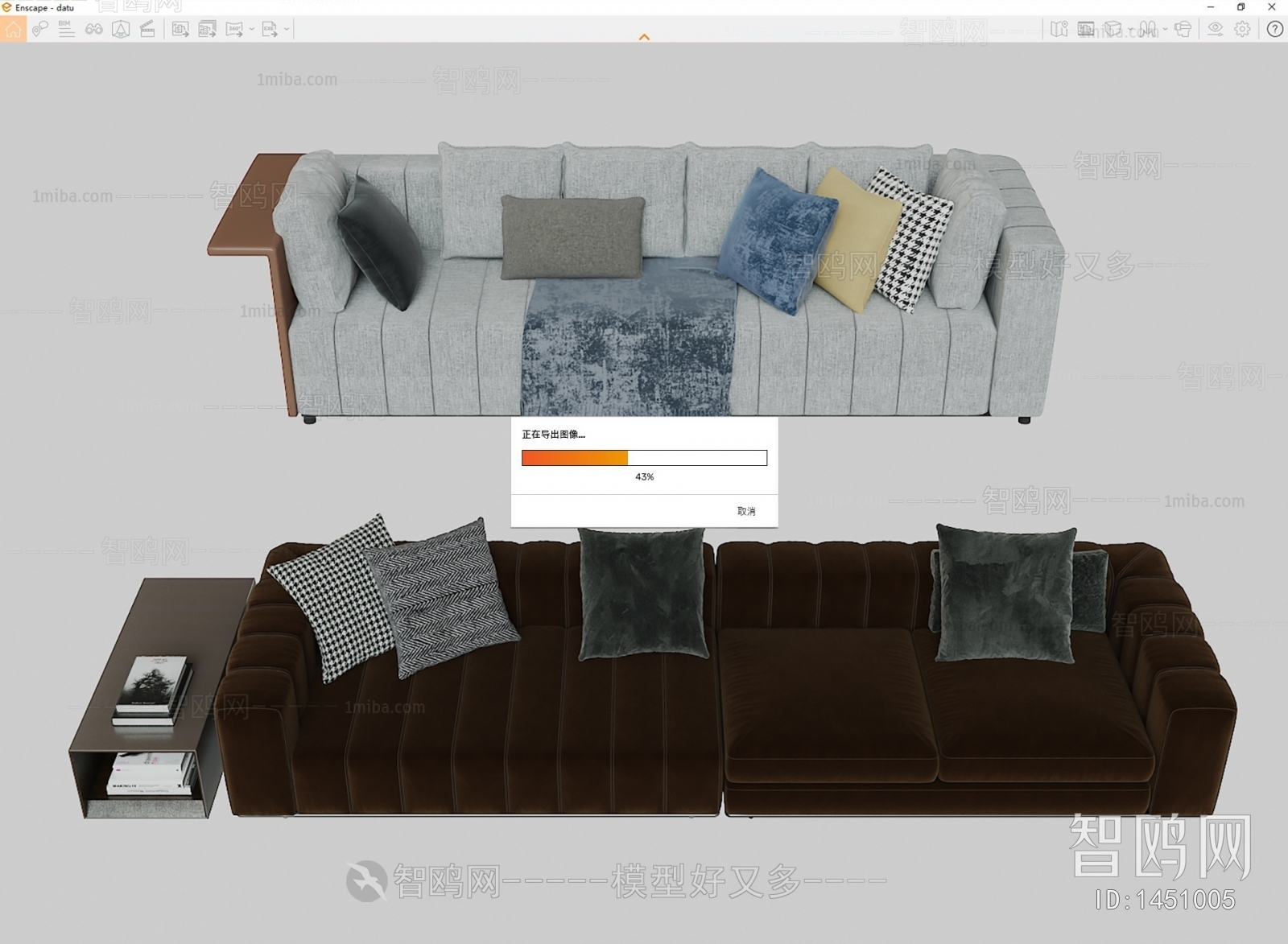
Task: Expand the cube projection dropdown arrow
Action: click(x=1130, y=29)
